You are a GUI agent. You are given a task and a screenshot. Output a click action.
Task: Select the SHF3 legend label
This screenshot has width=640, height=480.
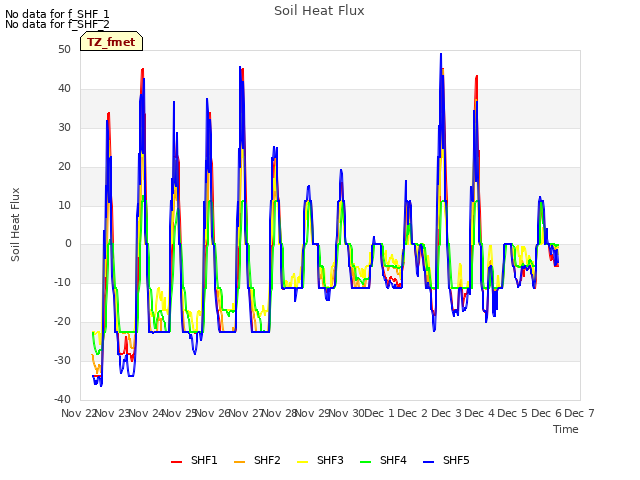pyautogui.click(x=330, y=460)
